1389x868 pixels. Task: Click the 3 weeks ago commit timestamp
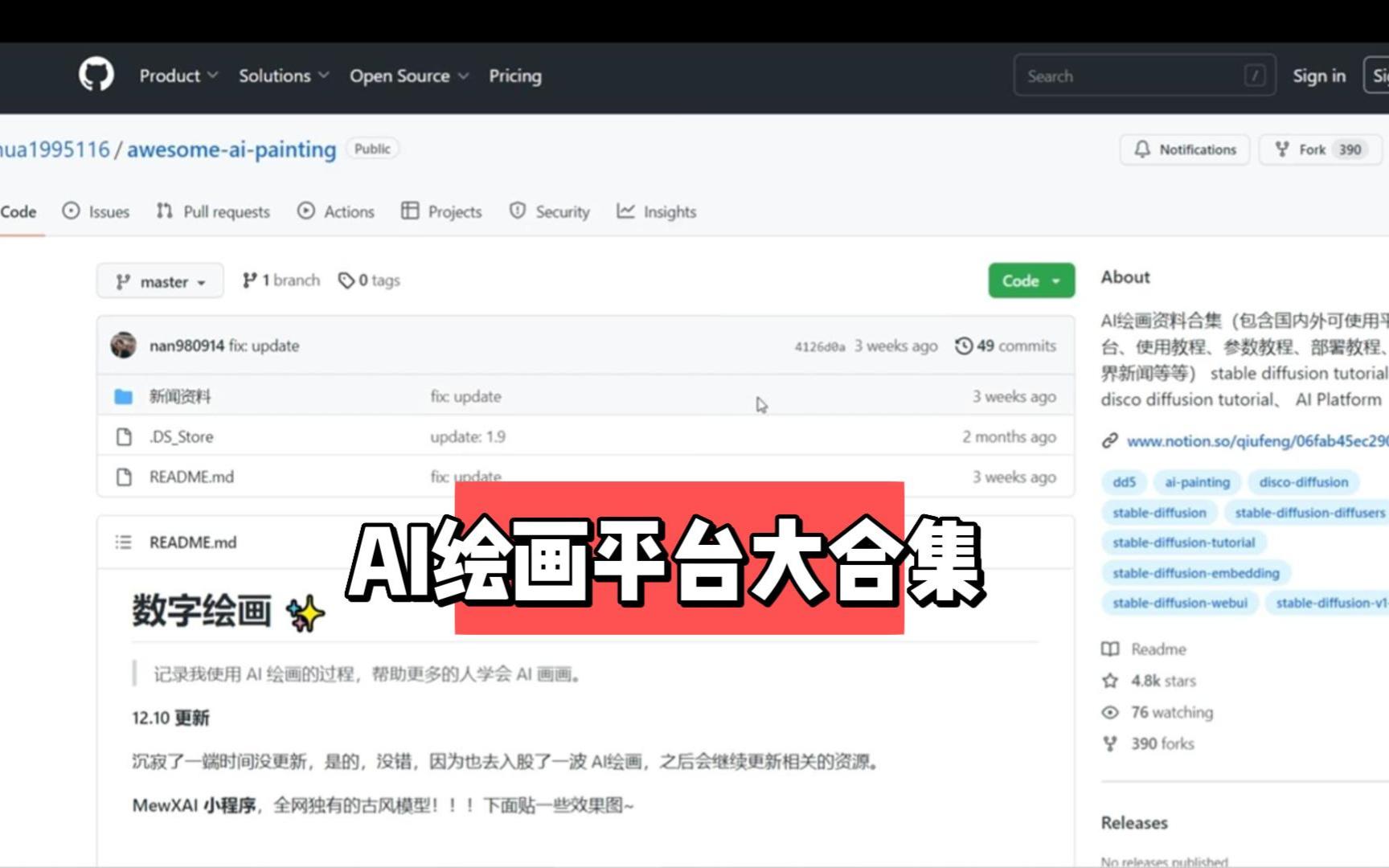tap(895, 346)
